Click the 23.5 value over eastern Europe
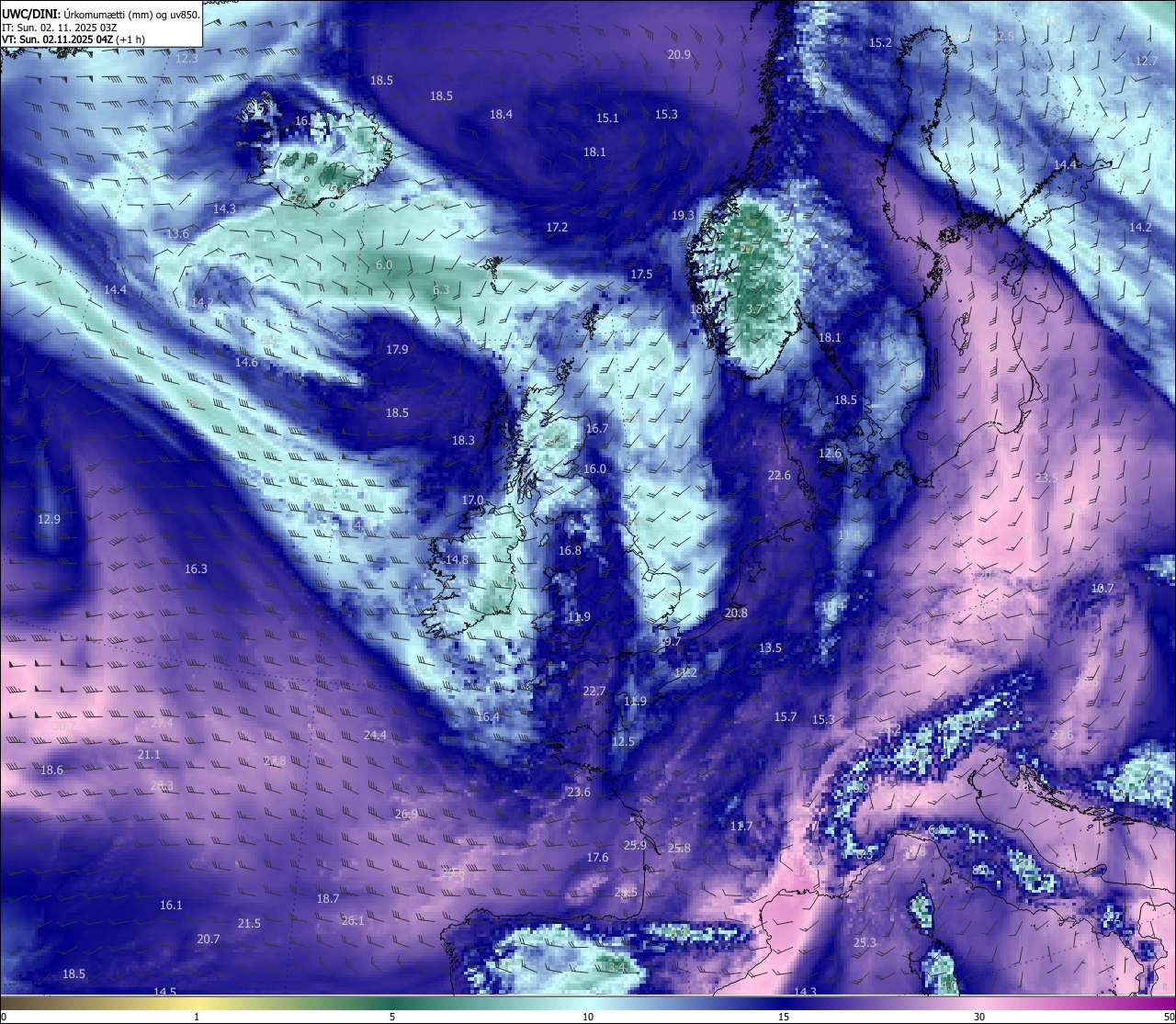 1046,478
